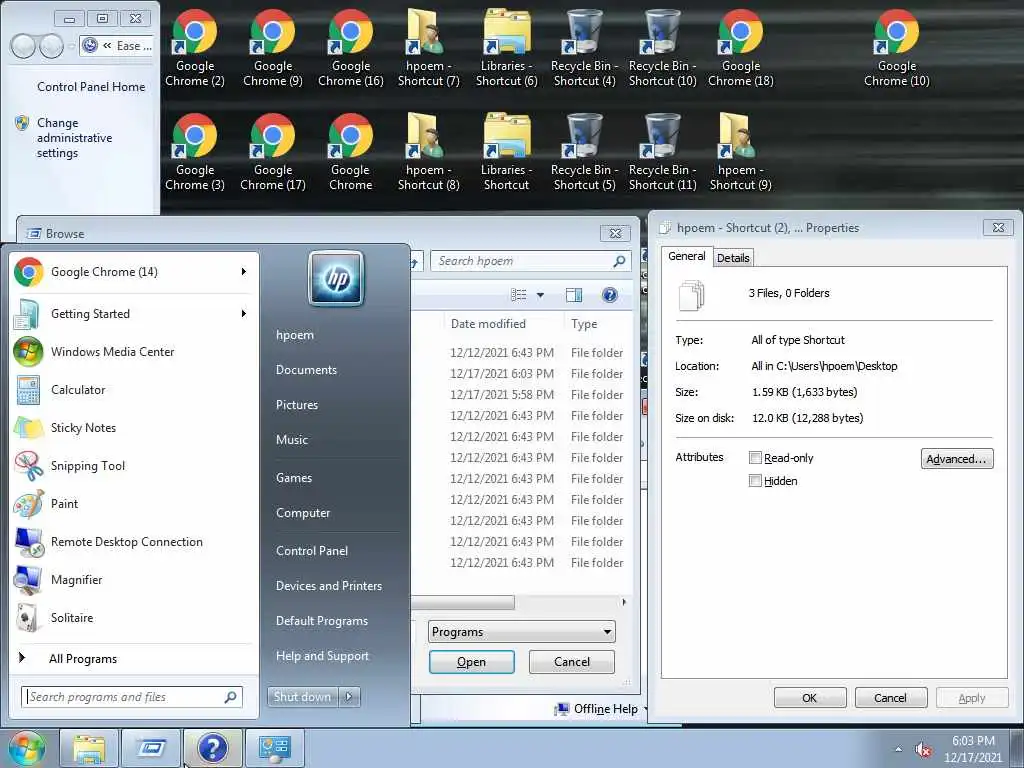
Task: Open Google Chrome (18) desktop icon
Action: point(741,48)
